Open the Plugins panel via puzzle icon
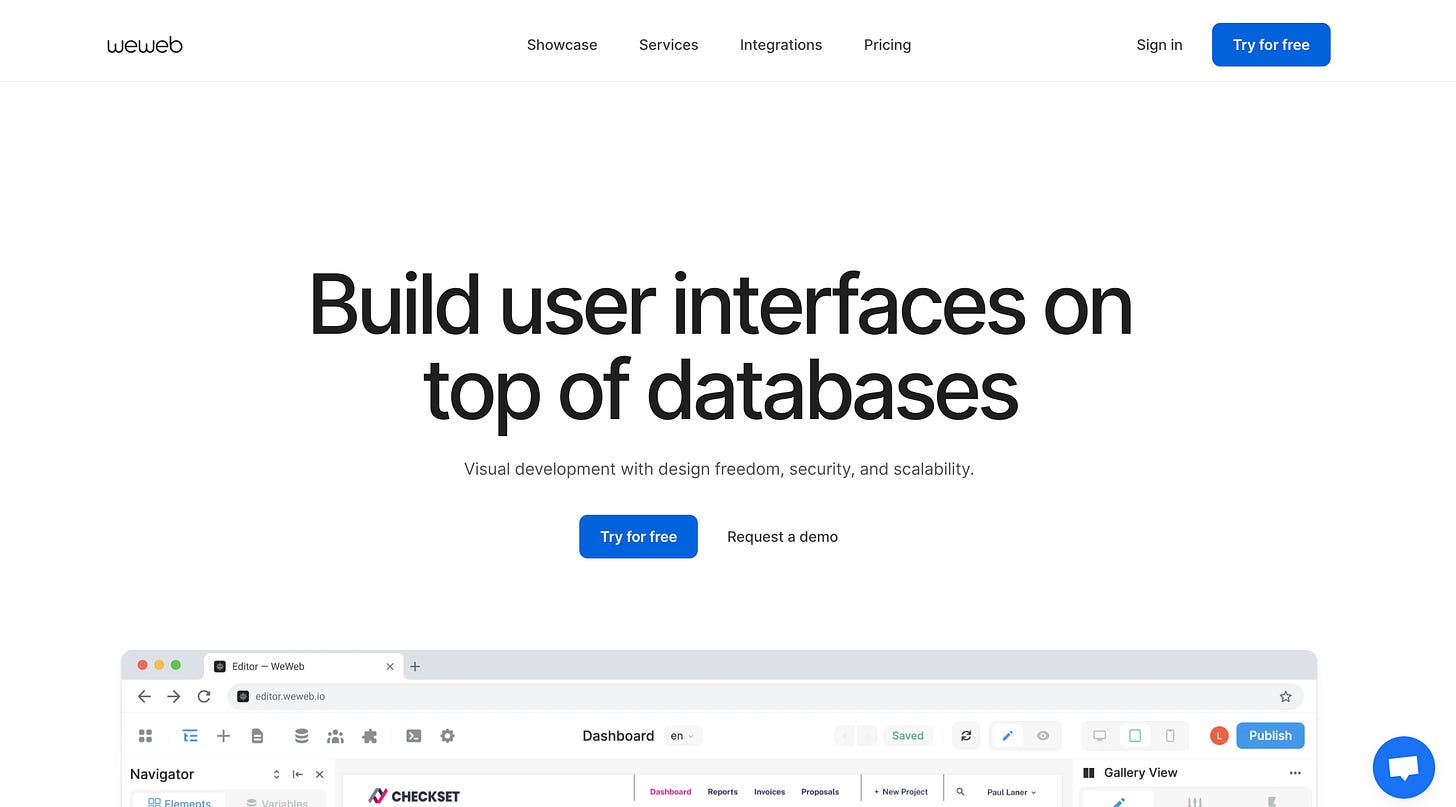Screen dimensions: 1456x807 click(x=369, y=735)
